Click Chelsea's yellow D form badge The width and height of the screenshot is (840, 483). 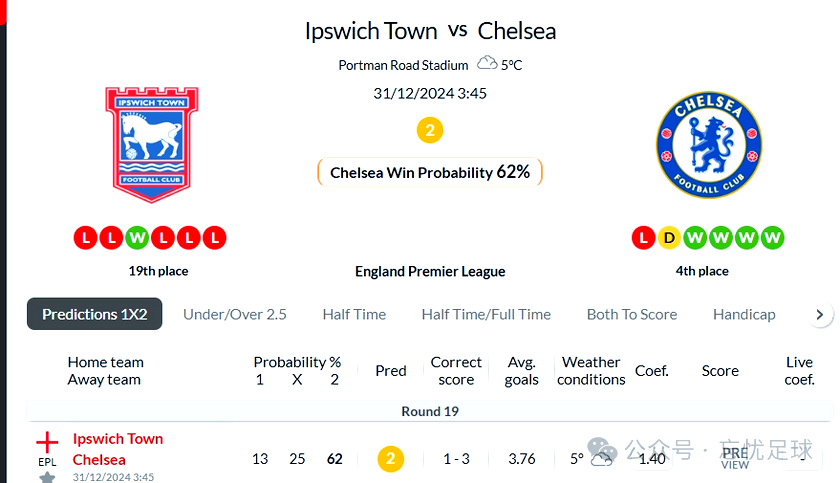(669, 238)
